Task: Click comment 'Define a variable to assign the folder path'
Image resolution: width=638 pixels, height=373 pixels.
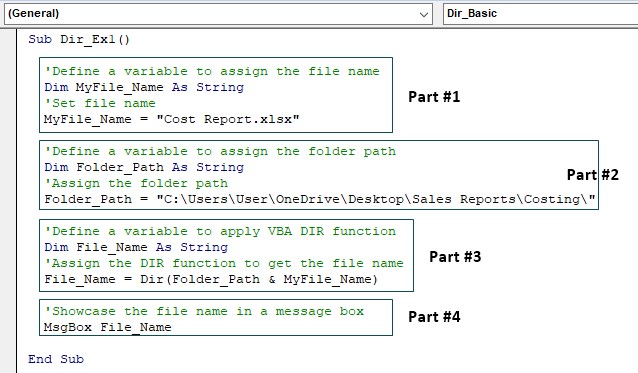Action: point(220,151)
